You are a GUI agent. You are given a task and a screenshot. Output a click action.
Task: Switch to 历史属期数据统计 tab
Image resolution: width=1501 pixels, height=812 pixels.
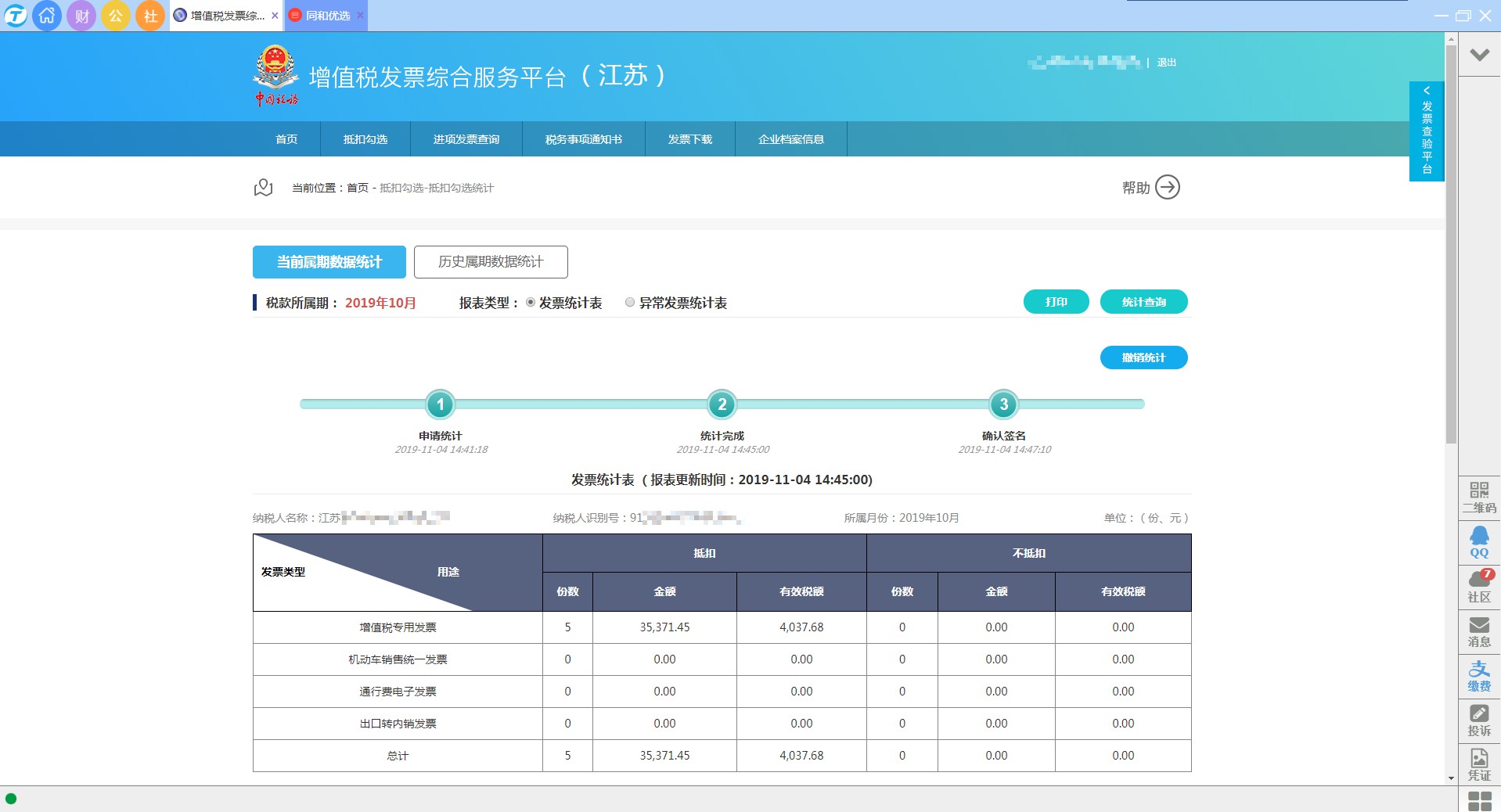(491, 262)
